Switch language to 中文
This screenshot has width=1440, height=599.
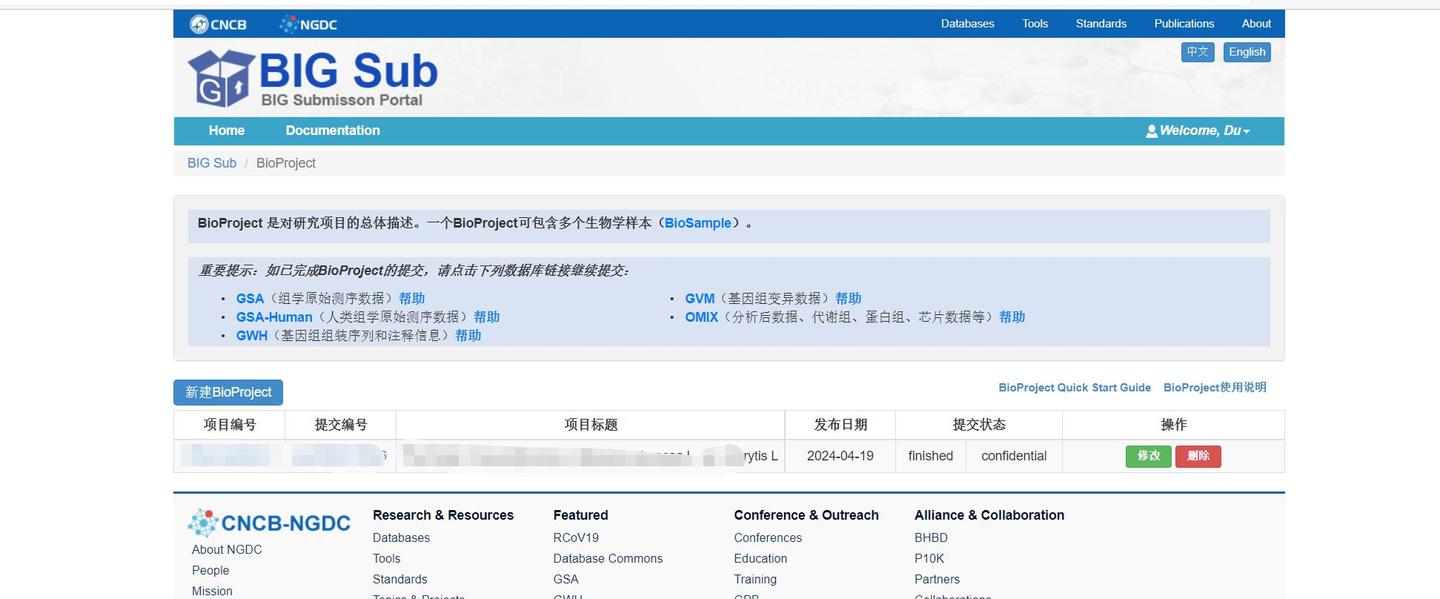pos(1198,52)
